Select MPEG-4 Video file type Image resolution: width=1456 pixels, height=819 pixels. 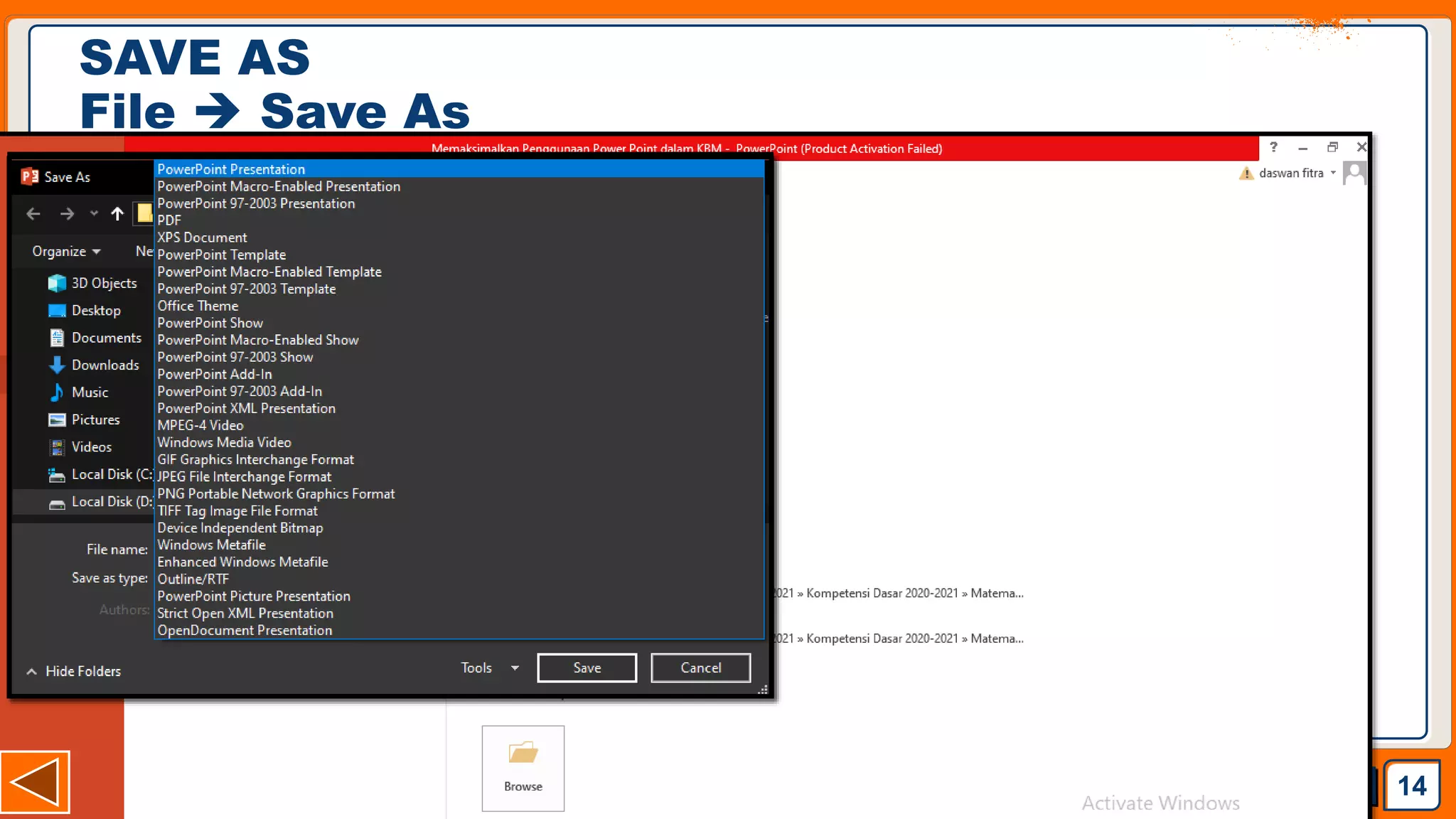coord(200,425)
